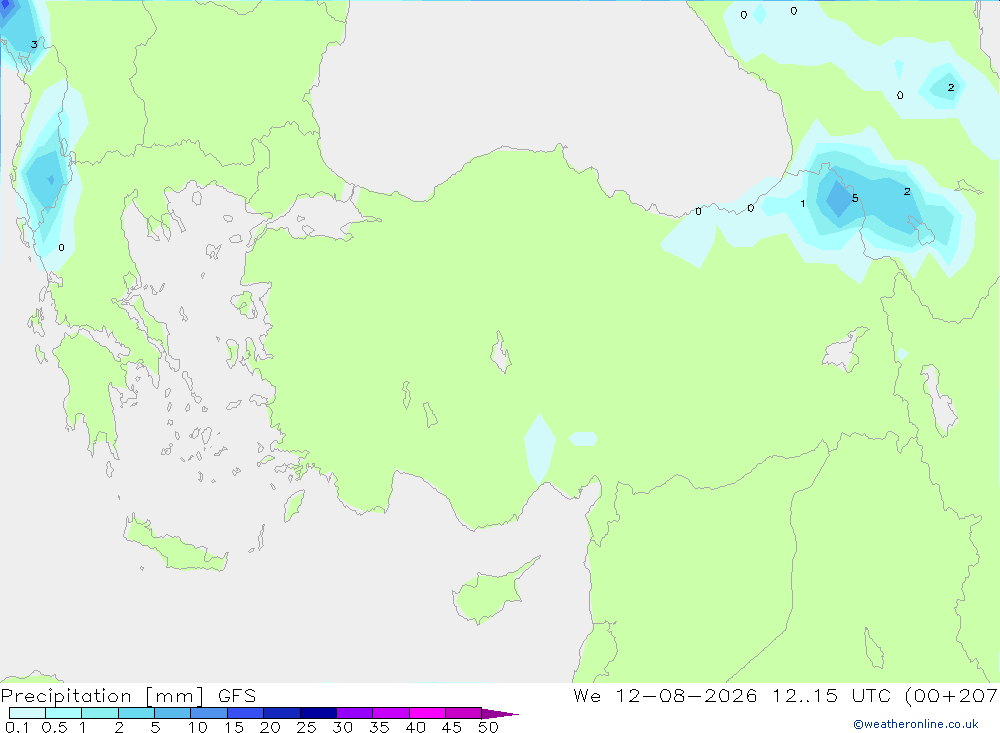Click the '15' legend scale label
This screenshot has height=733, width=1000.
click(x=234, y=727)
